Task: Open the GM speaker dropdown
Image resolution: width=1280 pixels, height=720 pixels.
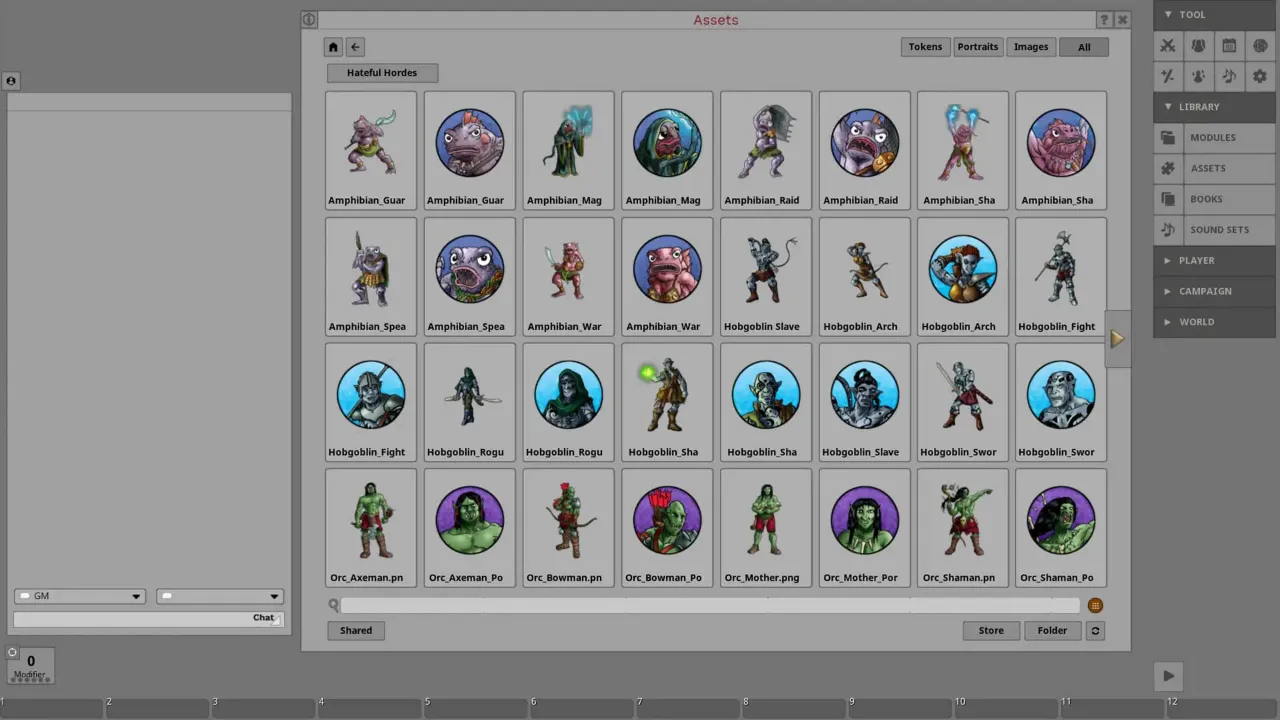Action: [x=80, y=596]
